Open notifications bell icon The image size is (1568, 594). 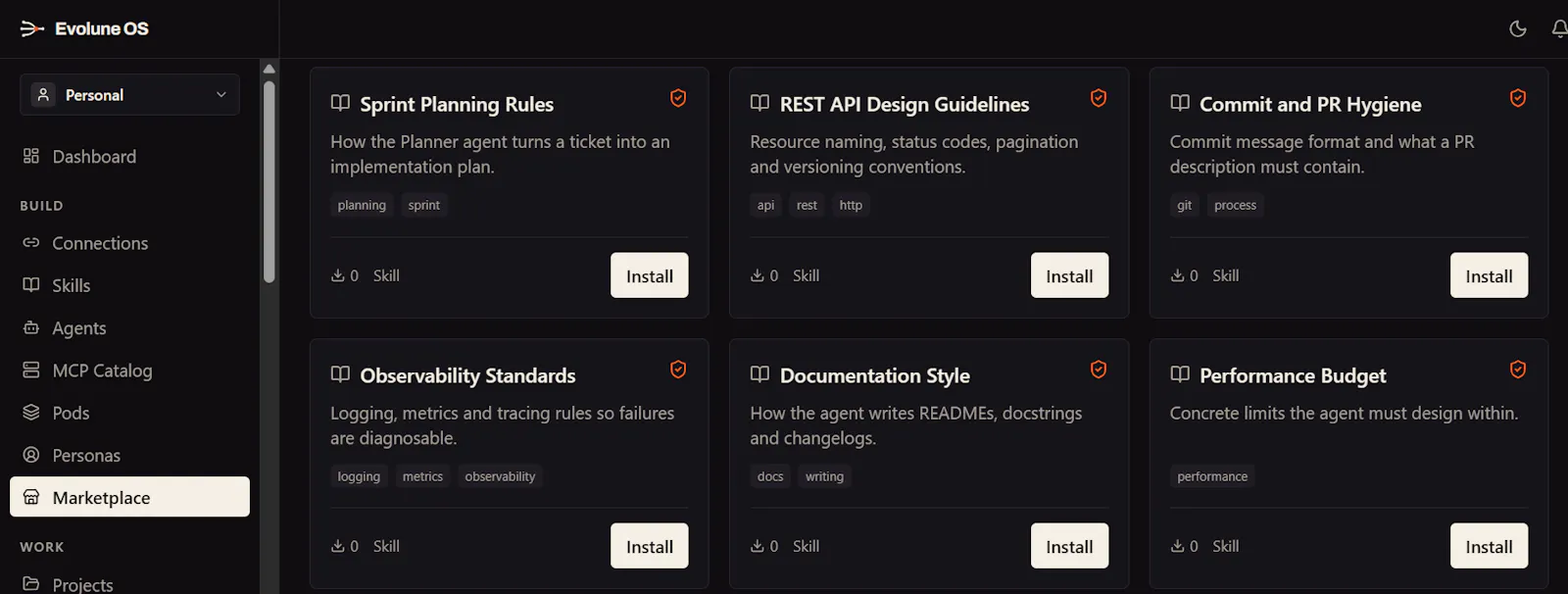(x=1559, y=28)
